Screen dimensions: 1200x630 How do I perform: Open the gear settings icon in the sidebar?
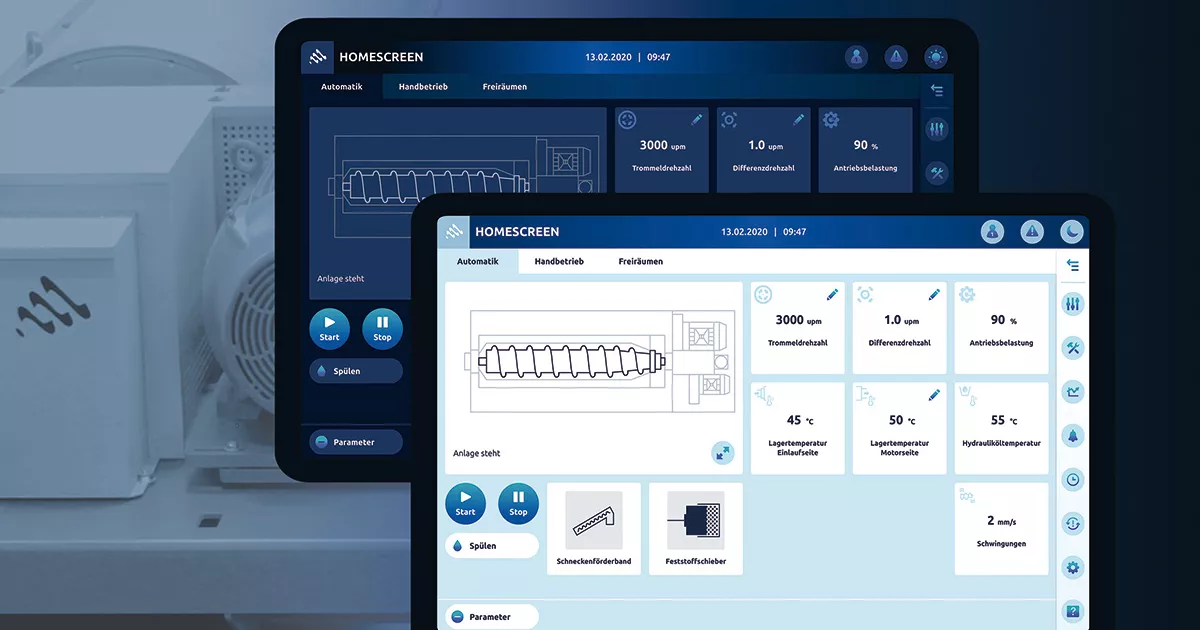[1073, 568]
